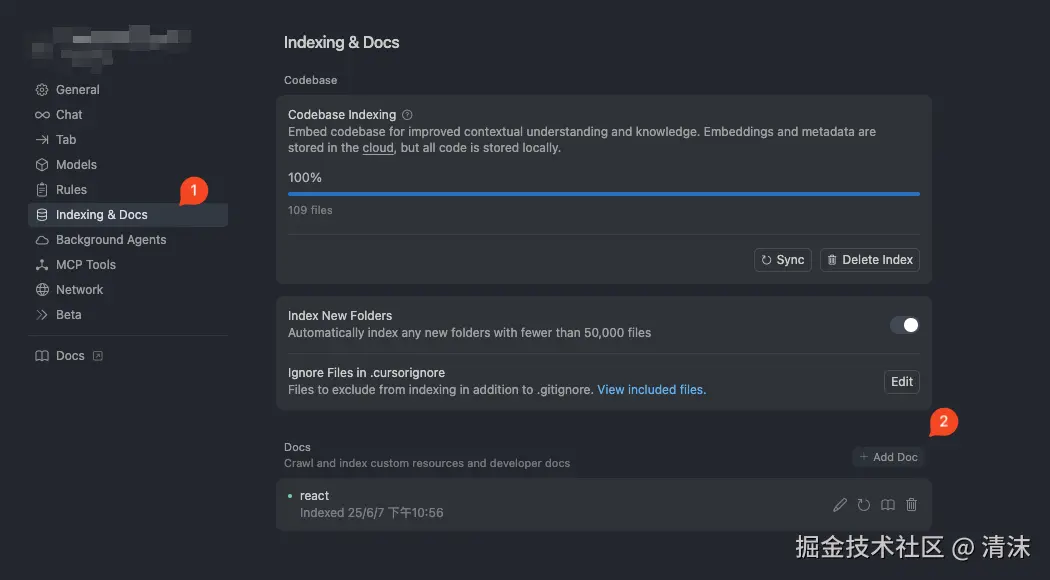Click the external link icon beside Docs
1050x580 pixels.
pos(98,355)
